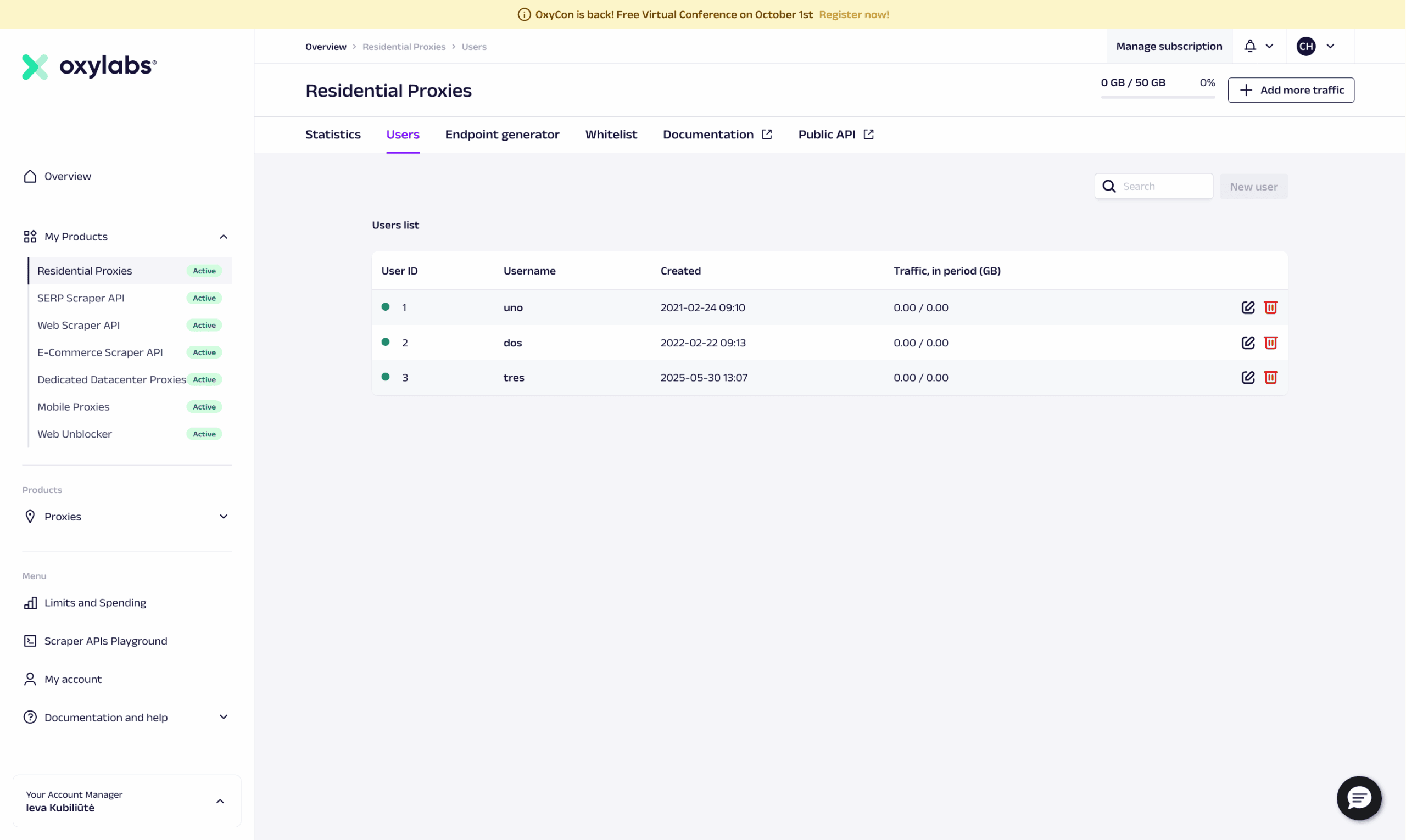Viewport: 1406px width, 840px height.
Task: Click username dos in users list
Action: pyautogui.click(x=512, y=343)
